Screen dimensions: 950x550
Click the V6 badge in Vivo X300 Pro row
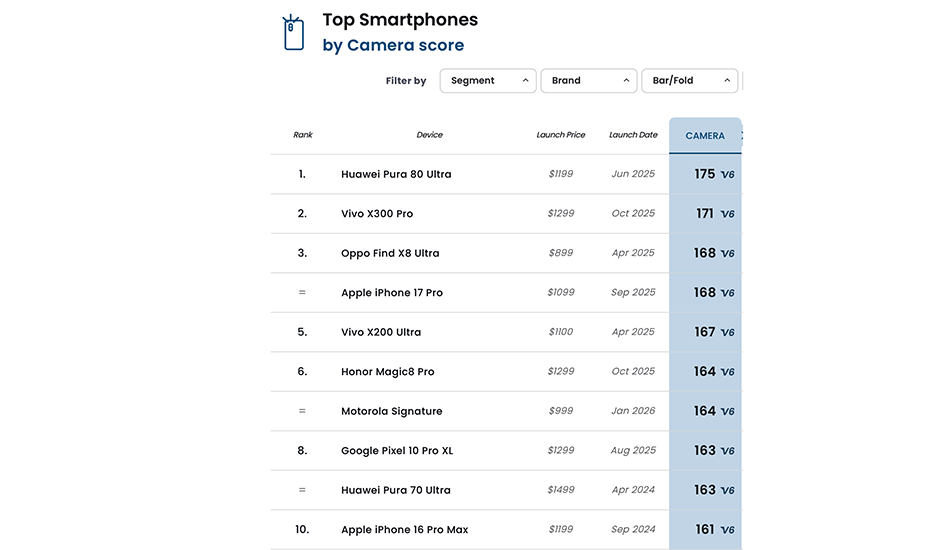tap(727, 214)
